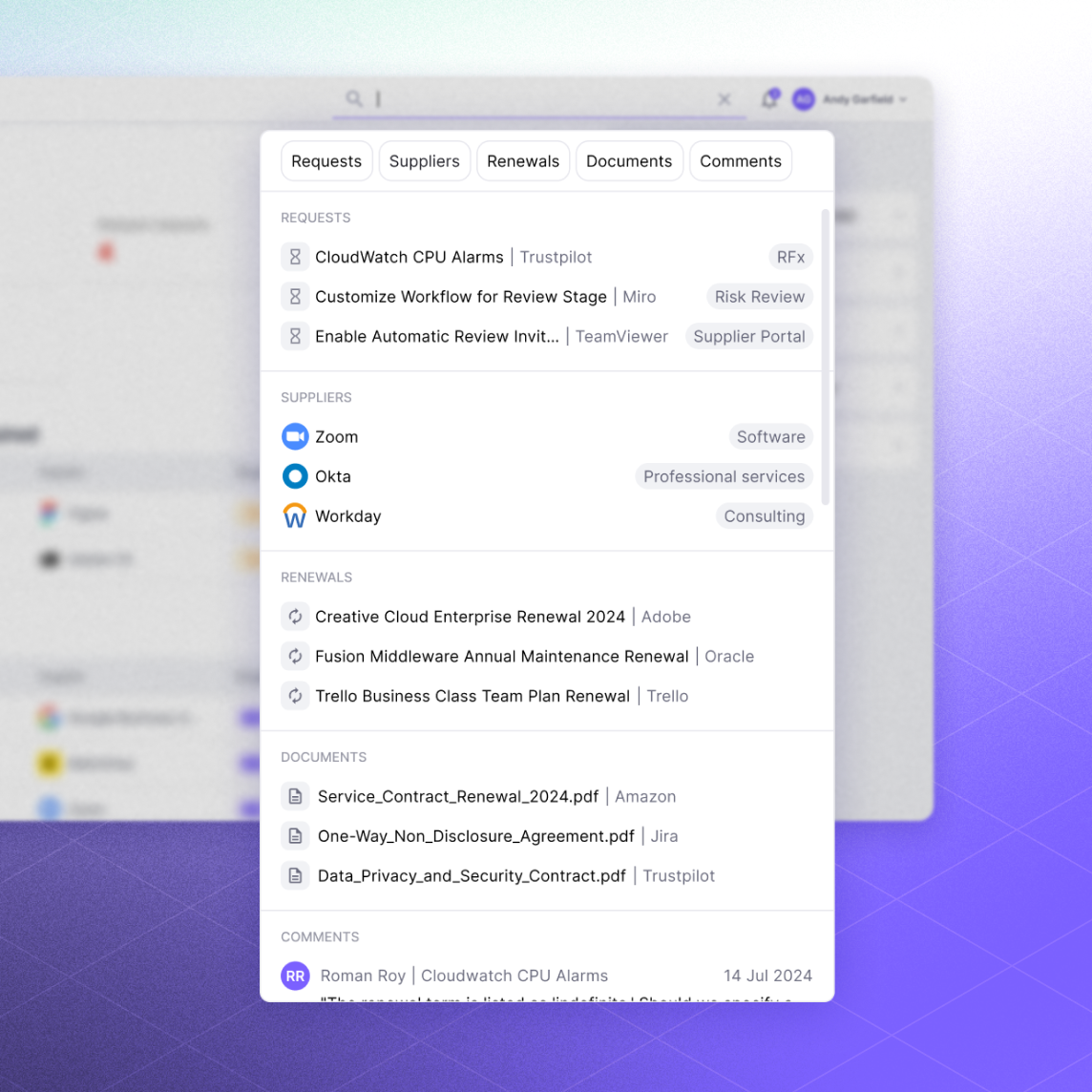The width and height of the screenshot is (1092, 1092).
Task: Click the TeamViewer supplier label
Action: (x=621, y=336)
